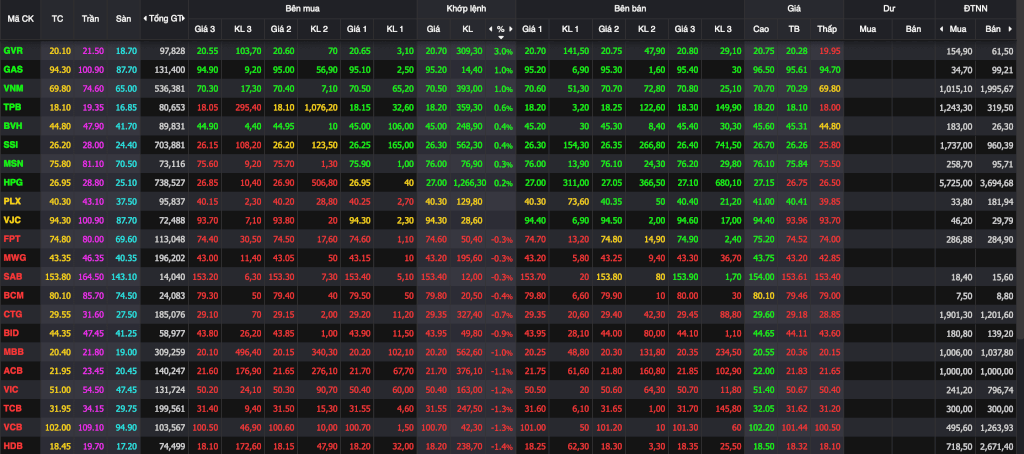This screenshot has width=1024, height=454.
Task: Sort by TC reference price header
Action: coord(57,19)
